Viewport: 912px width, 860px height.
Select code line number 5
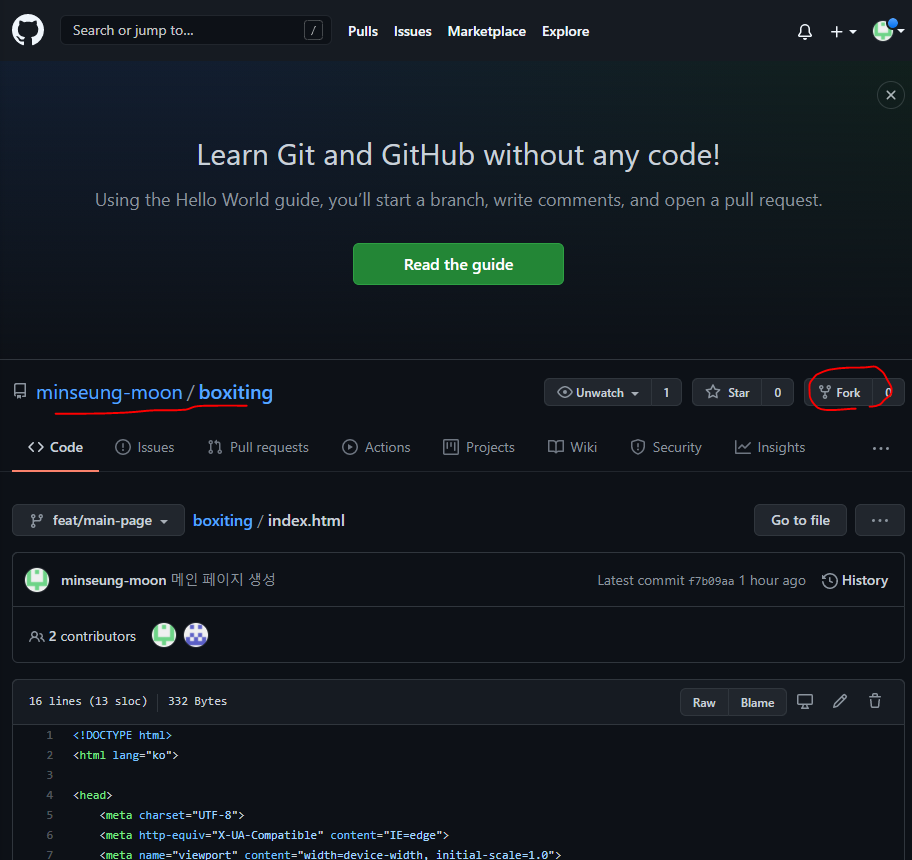click(49, 815)
